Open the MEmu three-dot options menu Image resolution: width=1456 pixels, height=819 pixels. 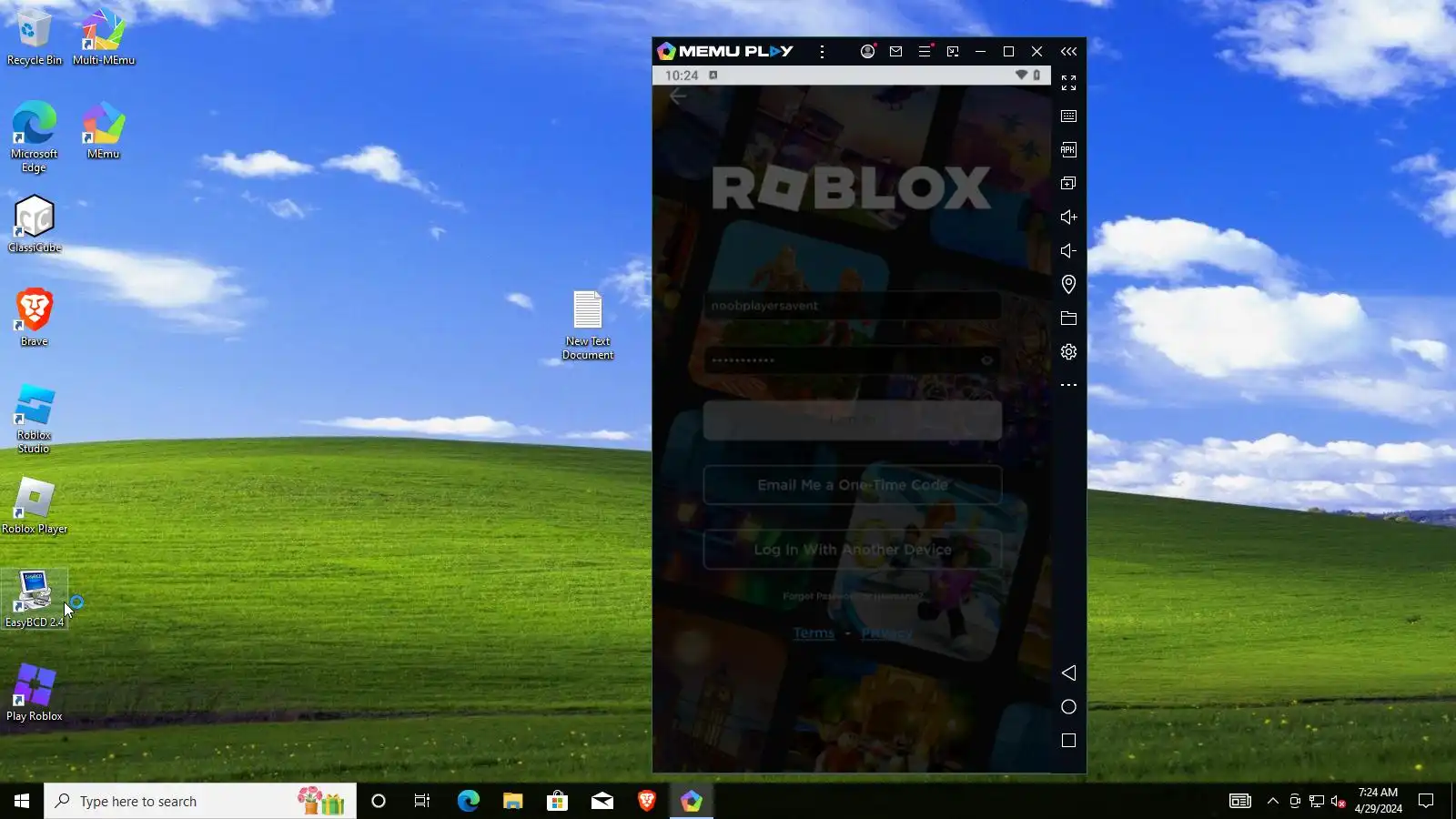pyautogui.click(x=822, y=52)
